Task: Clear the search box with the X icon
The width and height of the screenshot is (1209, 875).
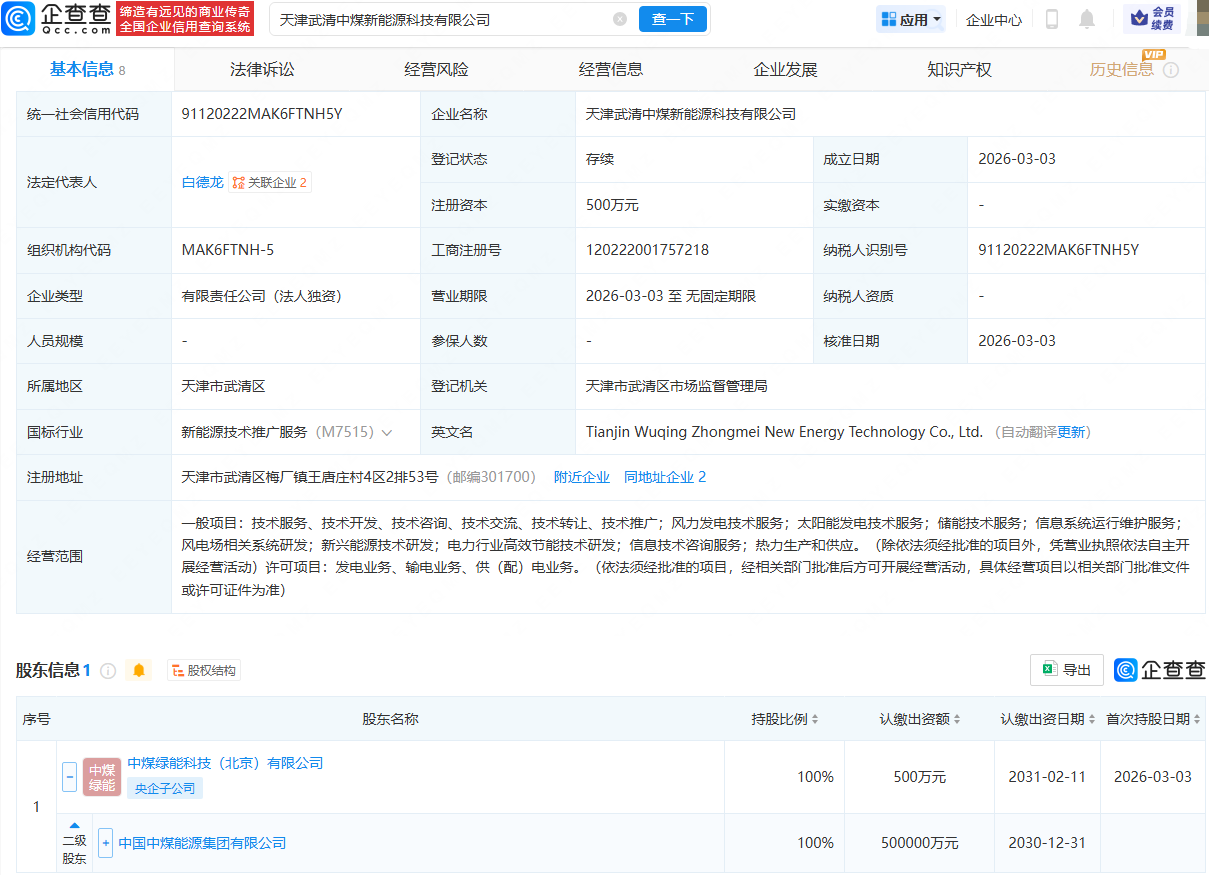Action: click(620, 19)
